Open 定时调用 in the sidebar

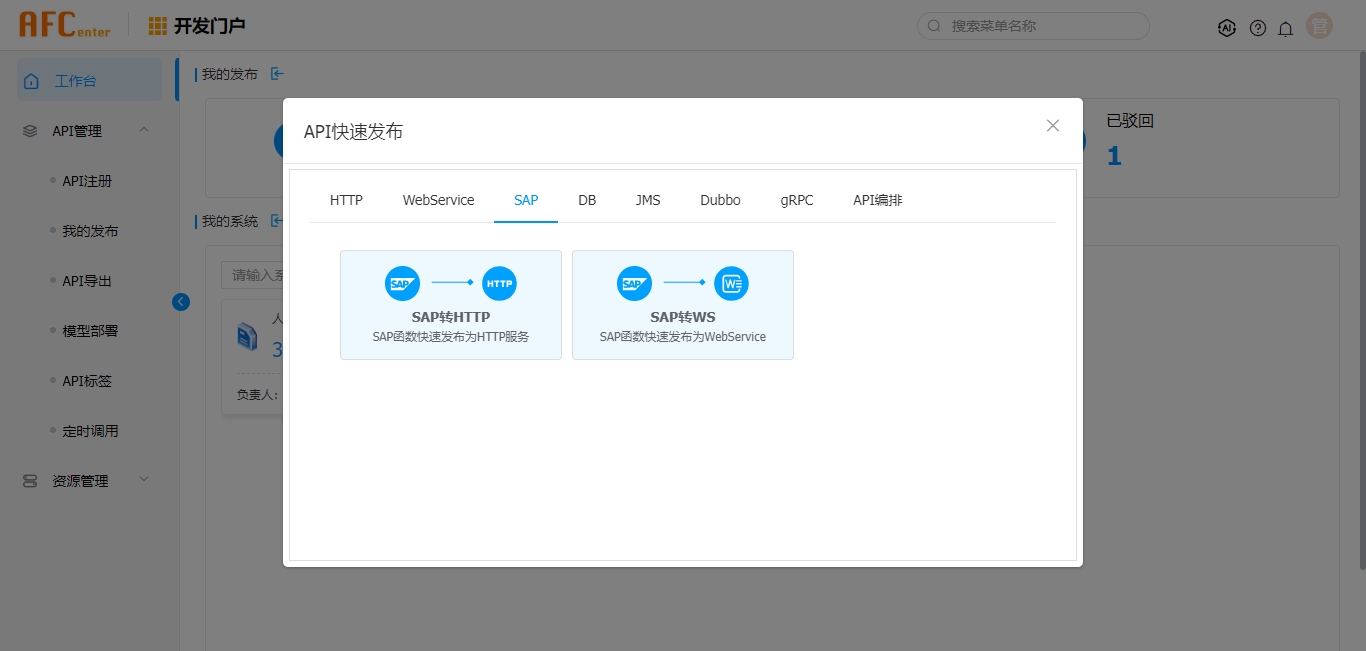click(90, 431)
